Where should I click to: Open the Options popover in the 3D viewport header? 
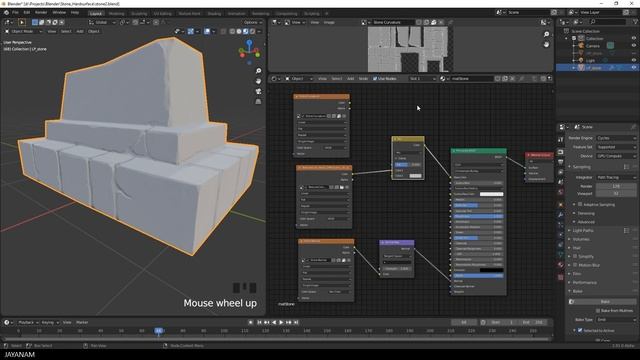252,22
